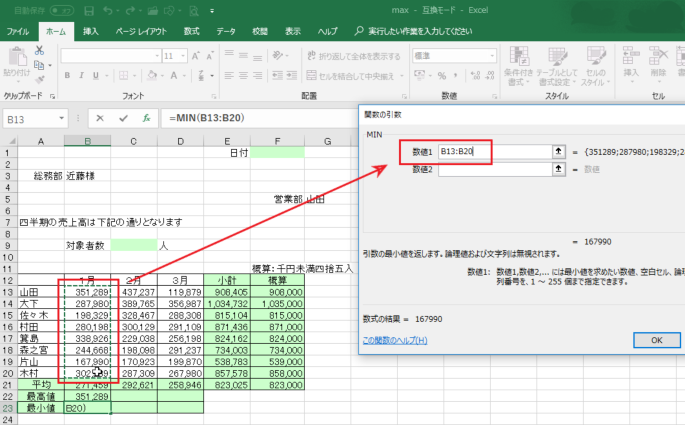Switch to the Insert tab
The image size is (685, 425).
pos(91,31)
